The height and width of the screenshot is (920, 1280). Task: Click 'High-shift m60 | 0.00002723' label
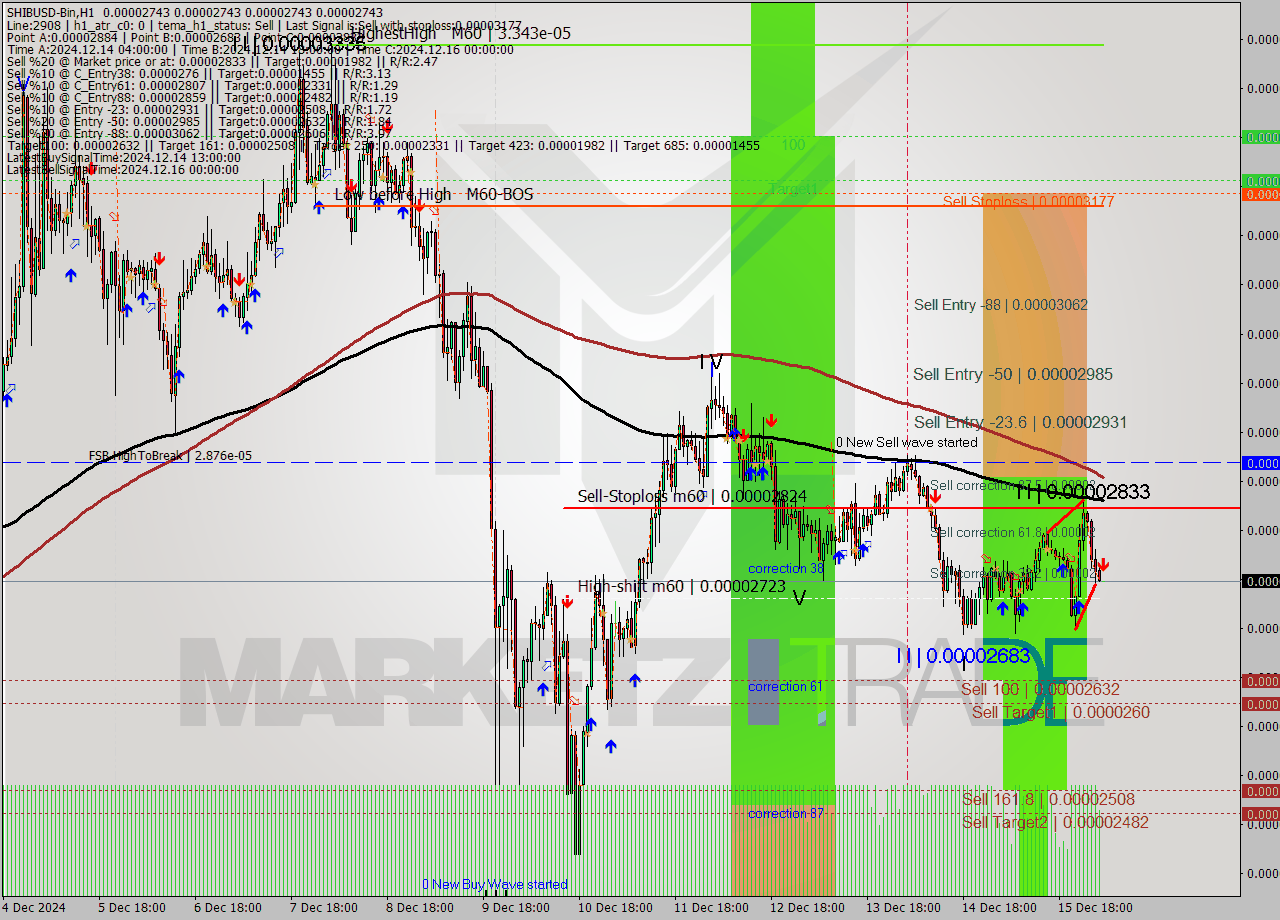click(682, 586)
